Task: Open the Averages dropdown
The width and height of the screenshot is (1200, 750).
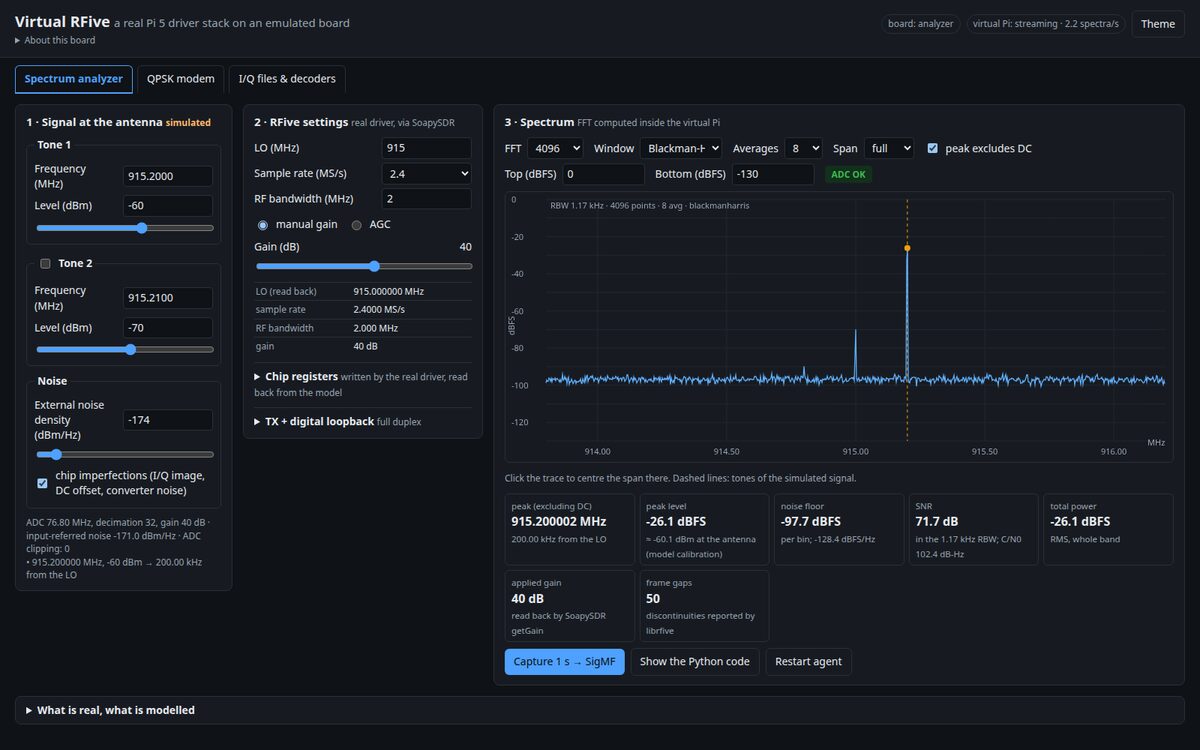Action: pyautogui.click(x=804, y=148)
